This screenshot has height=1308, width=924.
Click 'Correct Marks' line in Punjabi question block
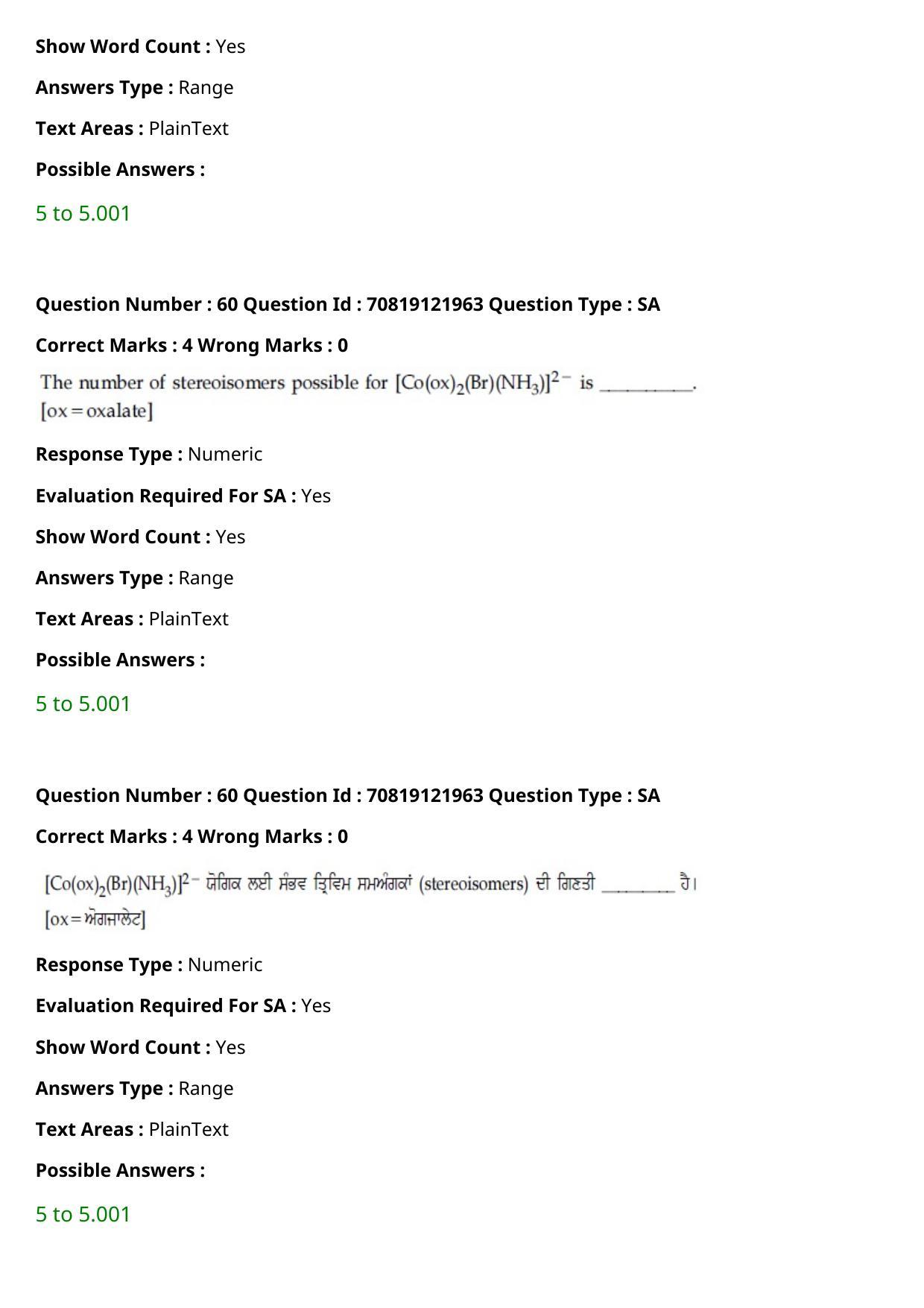(192, 836)
